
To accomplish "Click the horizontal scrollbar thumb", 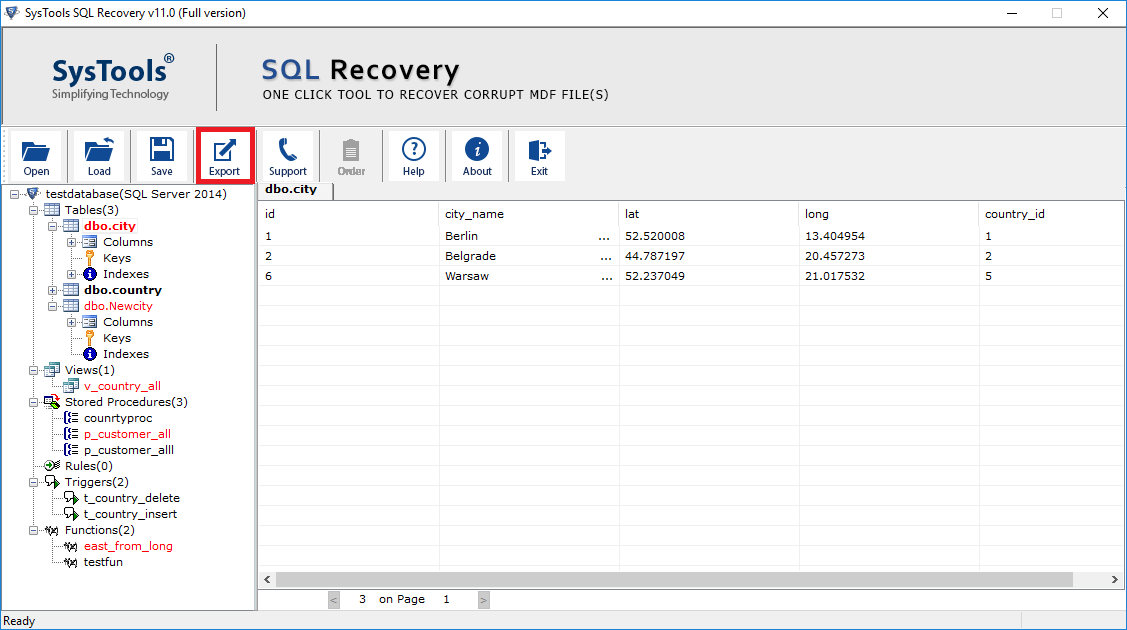I will coord(674,580).
